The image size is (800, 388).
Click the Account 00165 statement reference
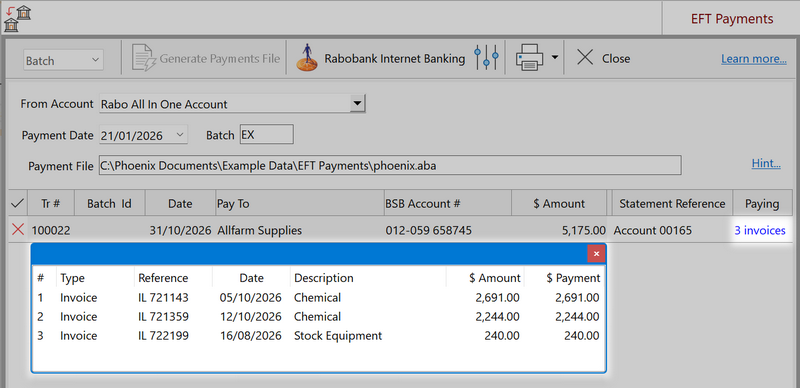(x=653, y=230)
